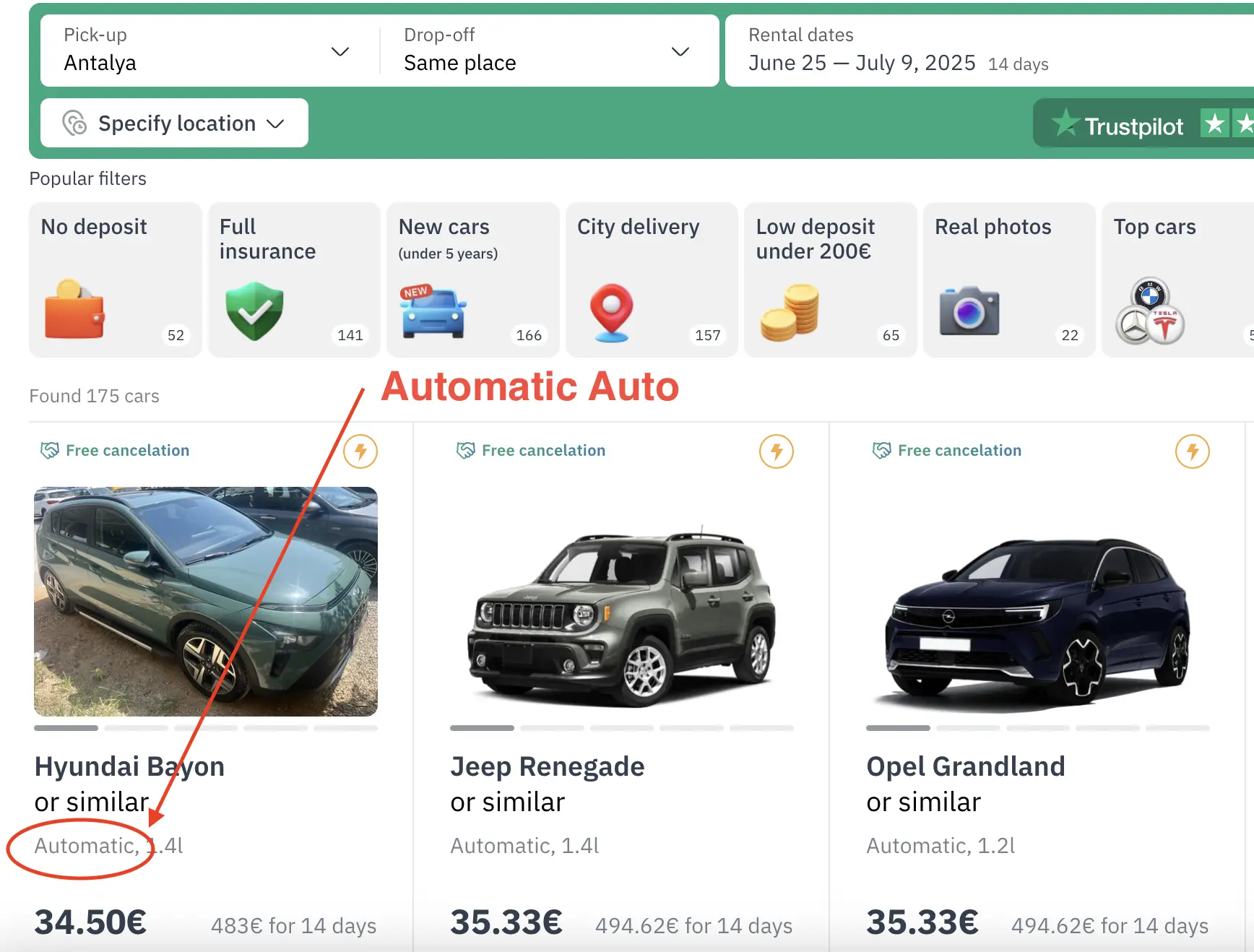Toggle the Low deposit under 200€ filter
Viewport: 1254px width, 952px height.
point(829,280)
